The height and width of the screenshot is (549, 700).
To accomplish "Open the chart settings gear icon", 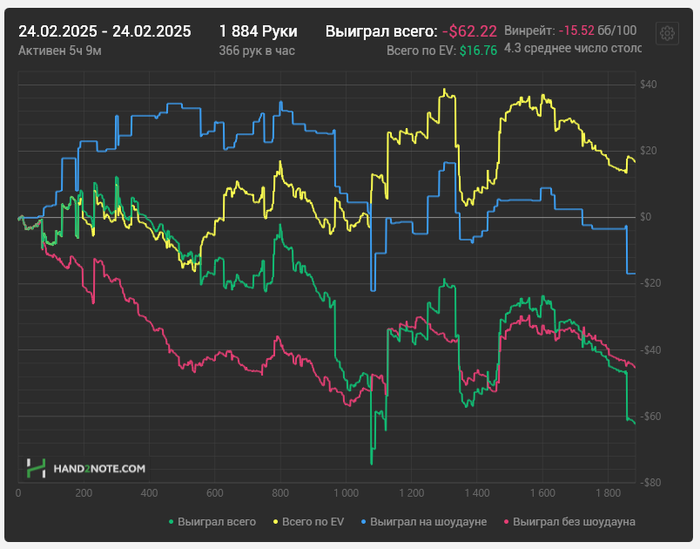I will [667, 33].
